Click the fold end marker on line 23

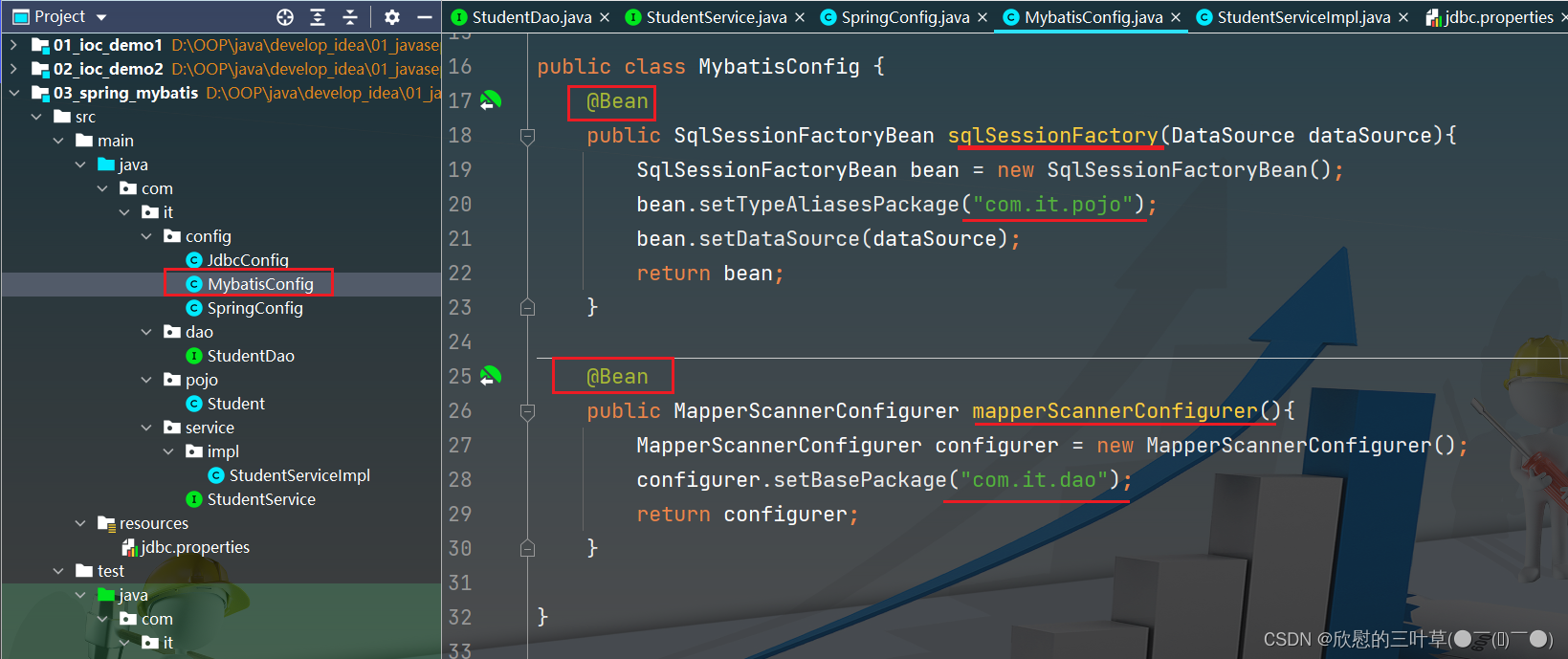[527, 307]
